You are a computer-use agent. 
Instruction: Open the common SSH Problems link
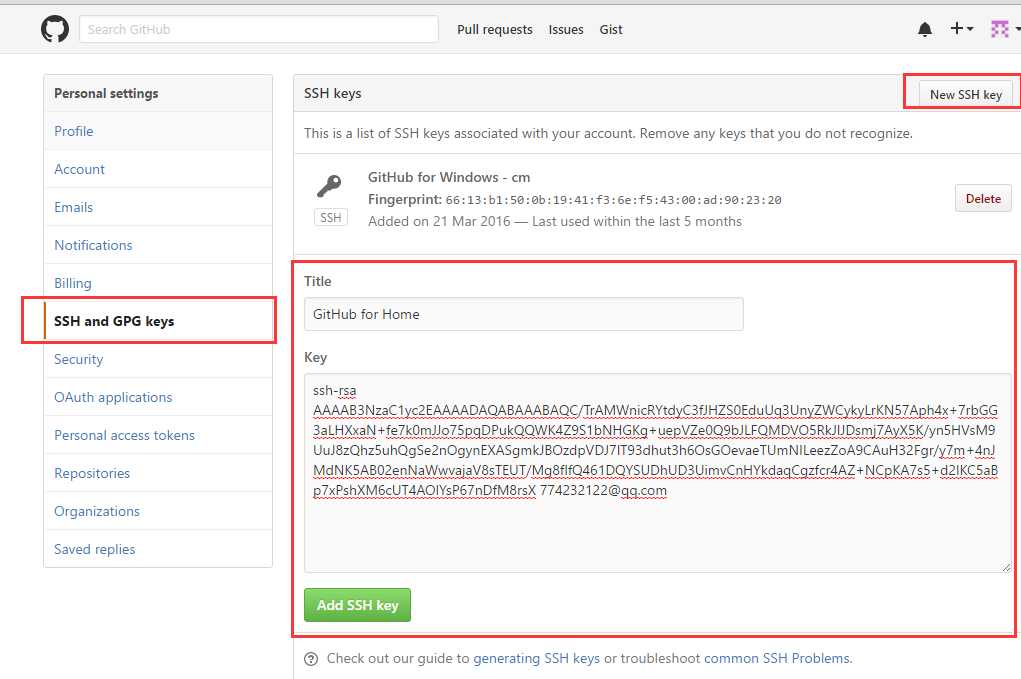click(777, 658)
